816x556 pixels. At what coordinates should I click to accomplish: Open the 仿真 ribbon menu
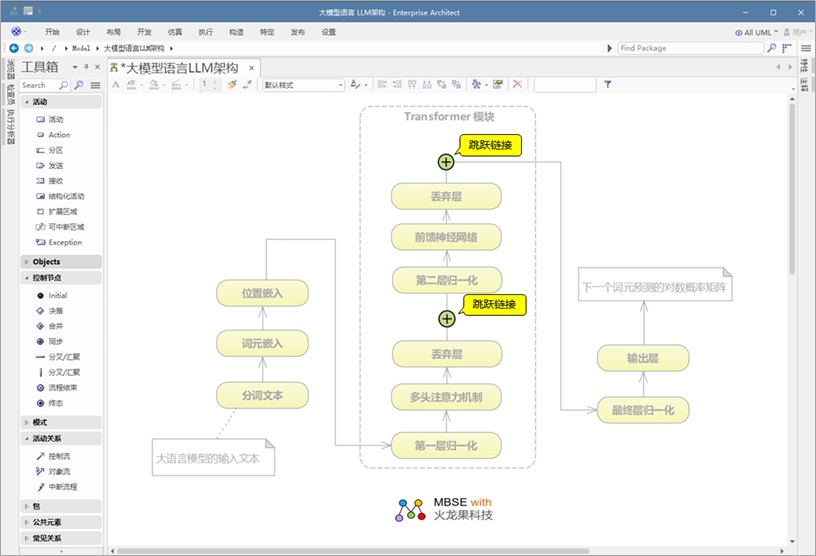tap(174, 32)
